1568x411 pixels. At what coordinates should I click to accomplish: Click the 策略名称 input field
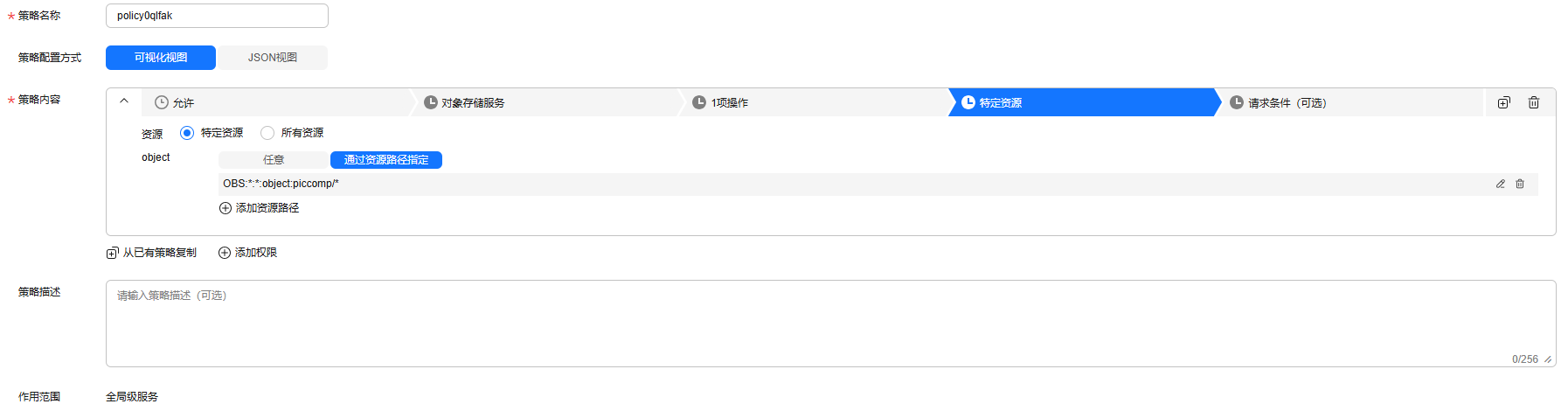[x=217, y=16]
